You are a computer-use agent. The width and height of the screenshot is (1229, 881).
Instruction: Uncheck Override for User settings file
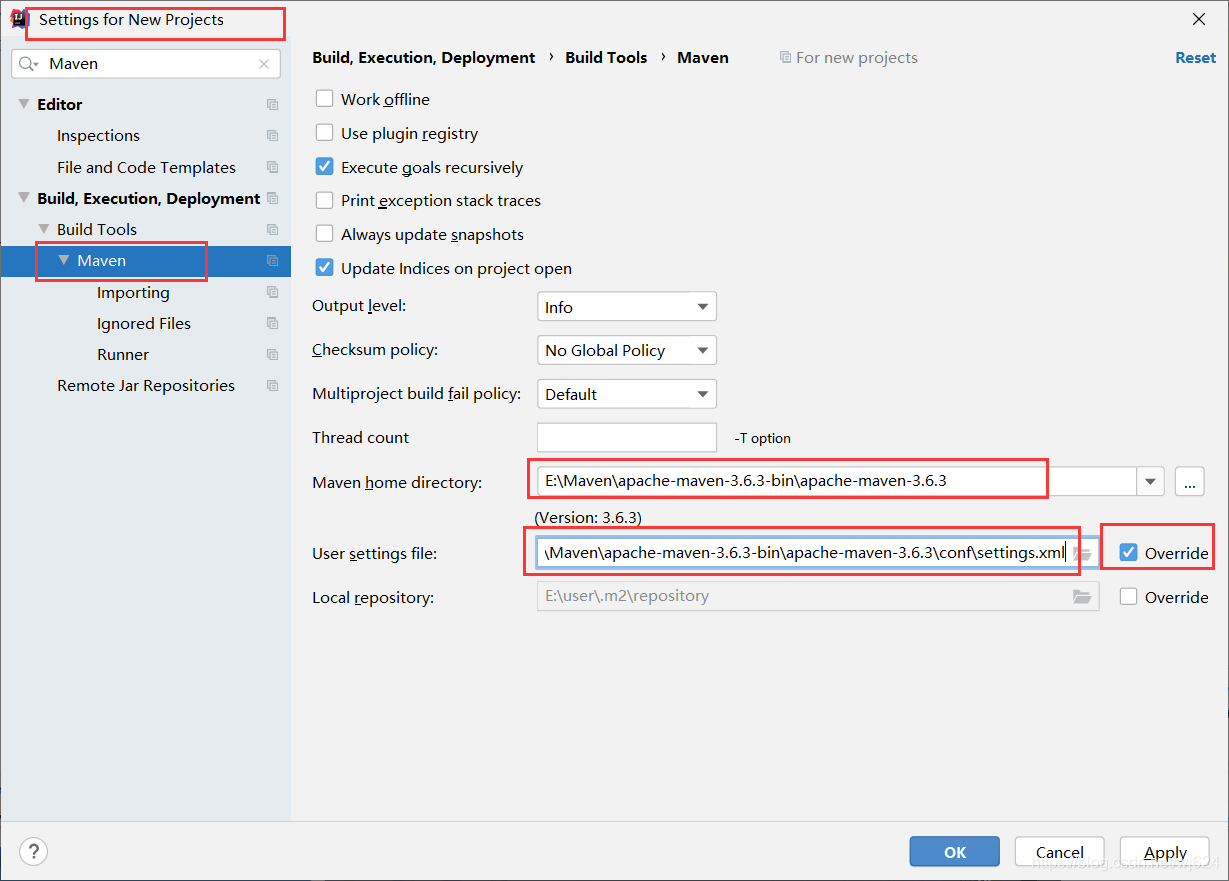(1129, 553)
